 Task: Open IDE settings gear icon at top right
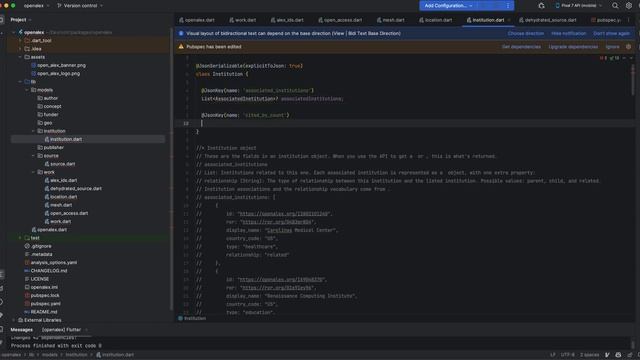[x=629, y=6]
